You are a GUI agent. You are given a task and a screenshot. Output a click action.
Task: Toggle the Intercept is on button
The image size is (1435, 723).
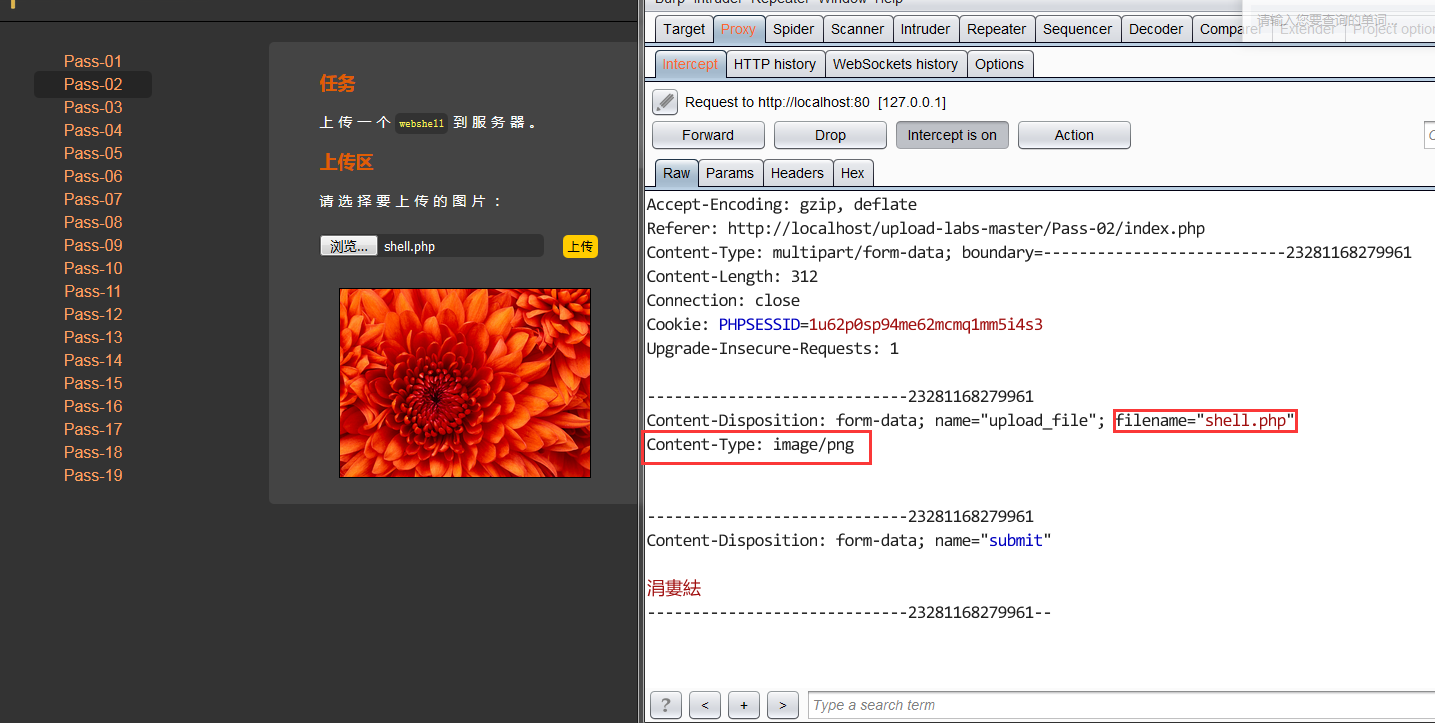point(952,135)
